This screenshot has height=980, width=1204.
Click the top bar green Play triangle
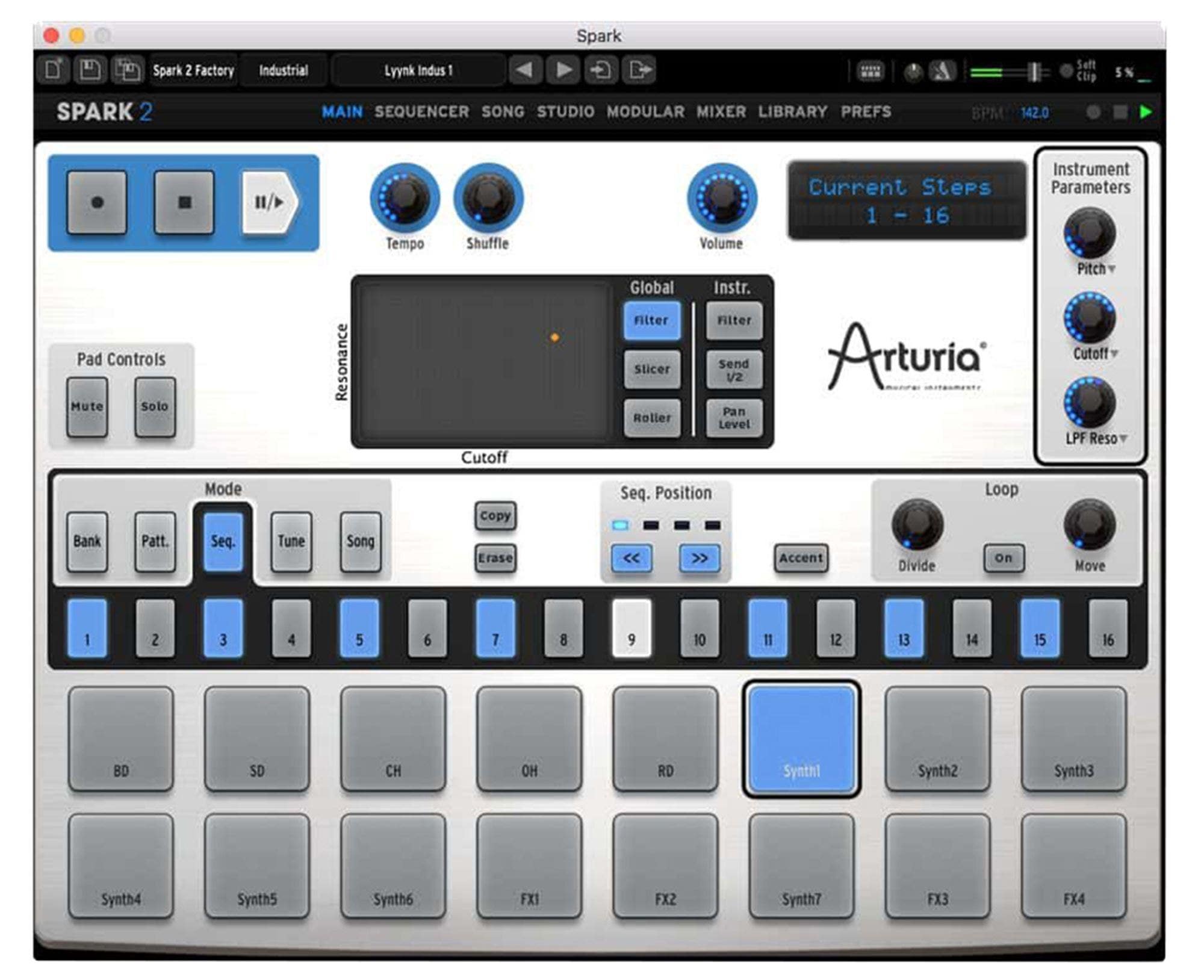[x=1146, y=112]
